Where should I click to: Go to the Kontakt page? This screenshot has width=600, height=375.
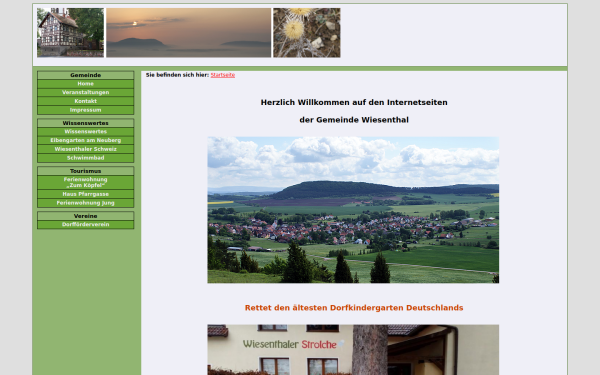(x=85, y=101)
